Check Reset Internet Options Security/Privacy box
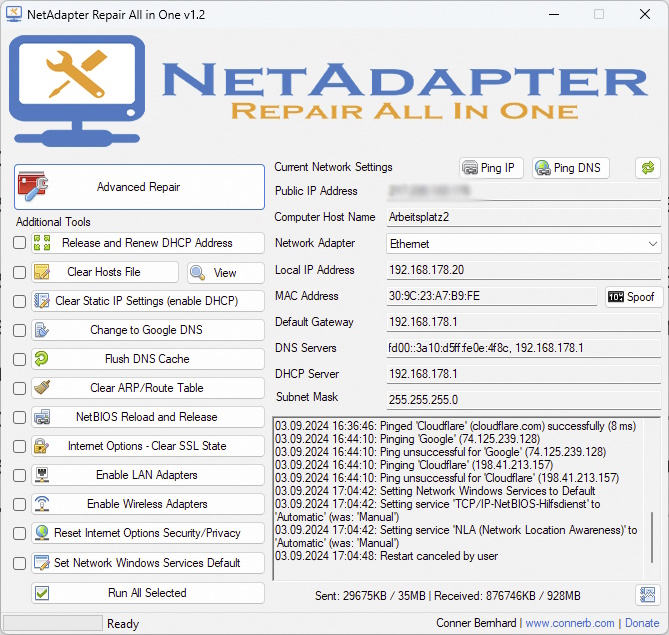 pyautogui.click(x=19, y=533)
